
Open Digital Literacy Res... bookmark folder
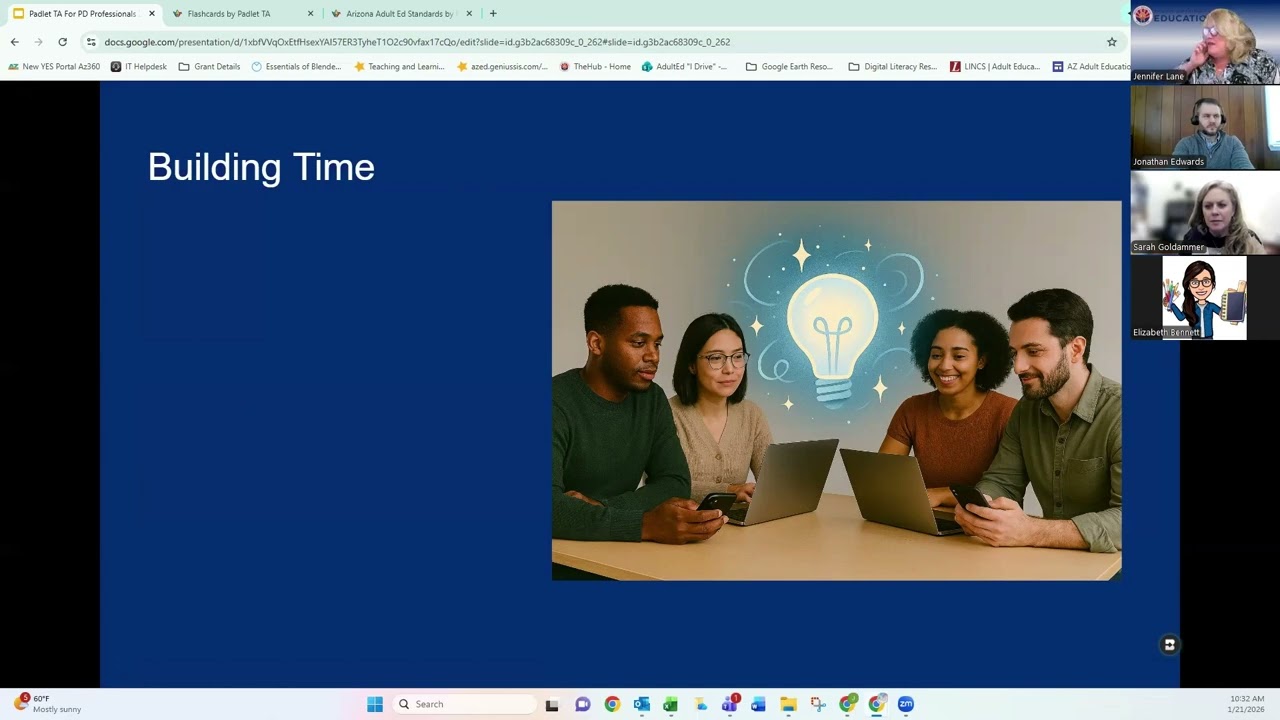click(892, 67)
